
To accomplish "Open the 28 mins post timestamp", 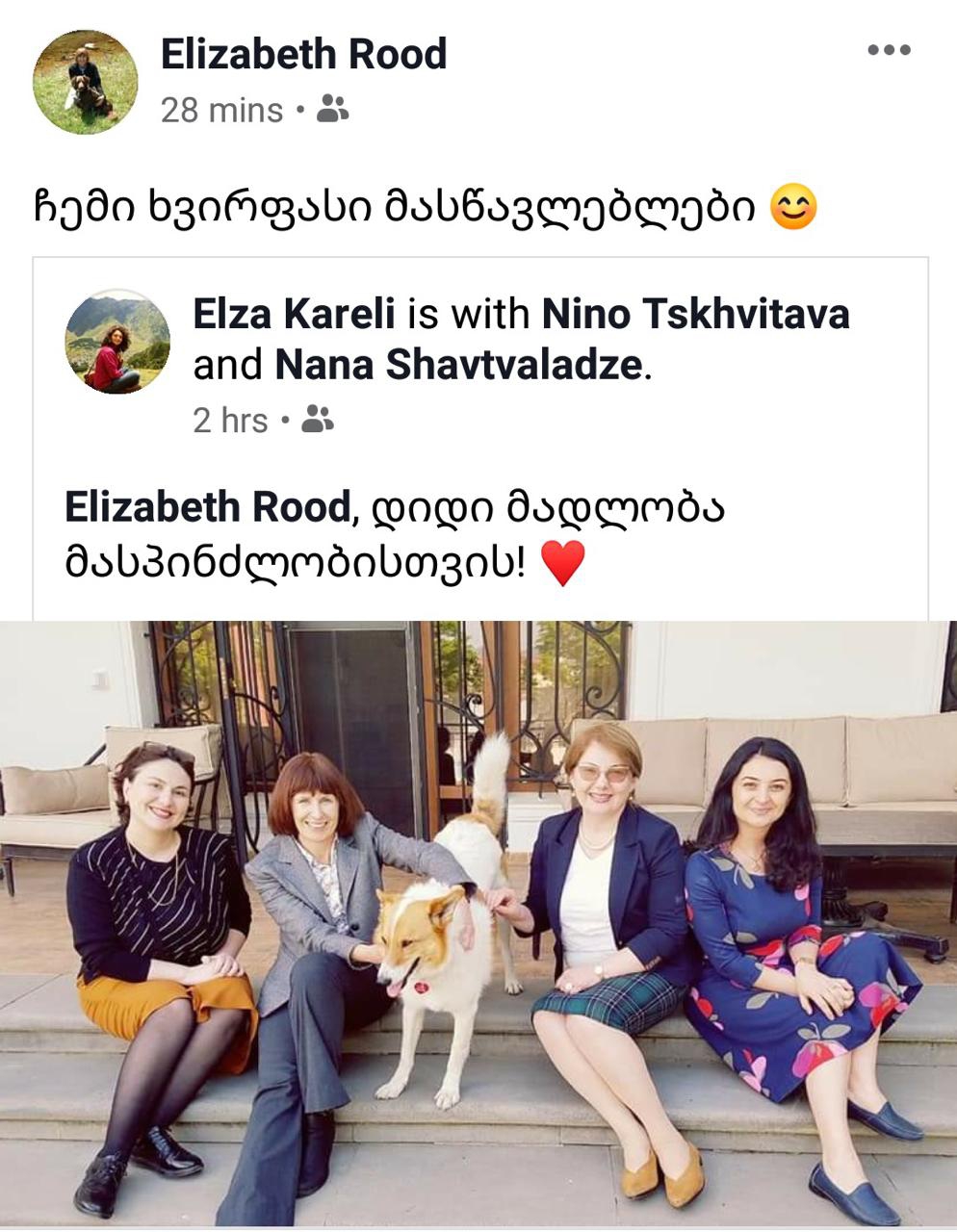I will (x=221, y=110).
